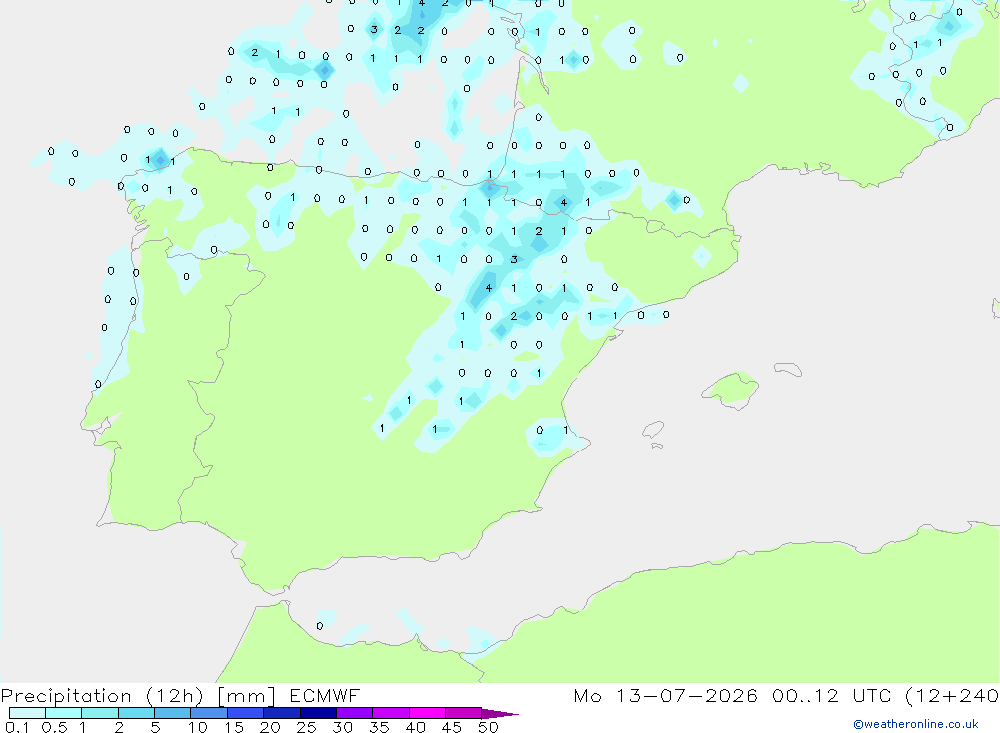Image resolution: width=1000 pixels, height=733 pixels.
Task: Click the '25' legend value label
Action: click(306, 727)
